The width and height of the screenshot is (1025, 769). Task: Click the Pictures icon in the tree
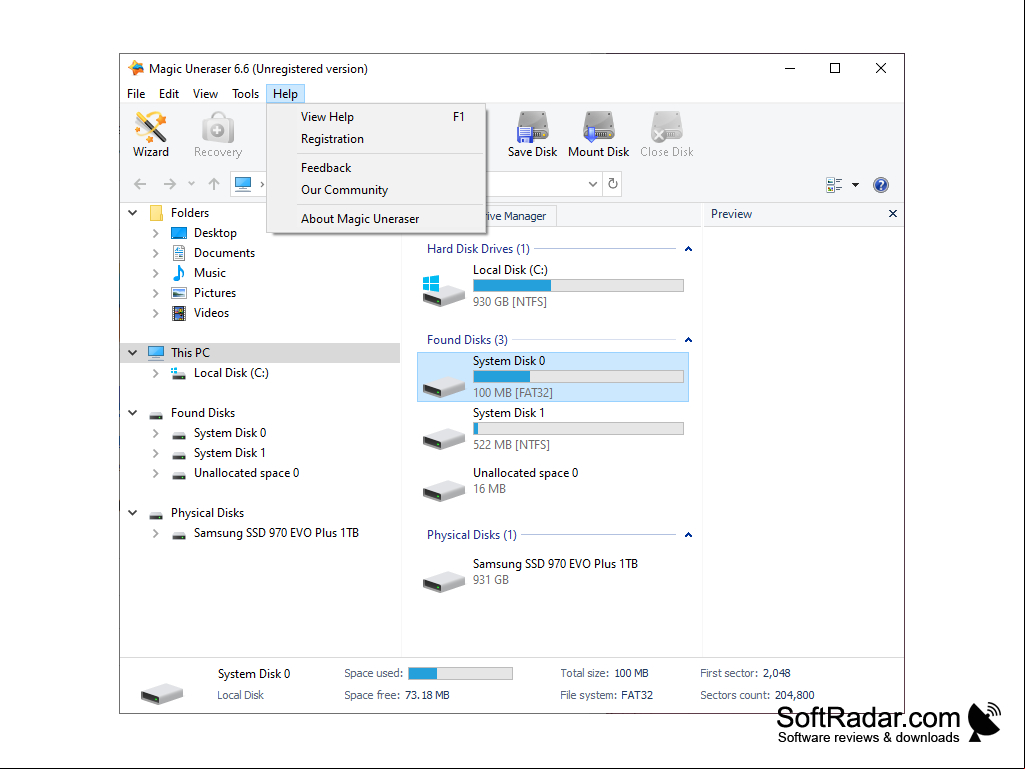[x=178, y=293]
